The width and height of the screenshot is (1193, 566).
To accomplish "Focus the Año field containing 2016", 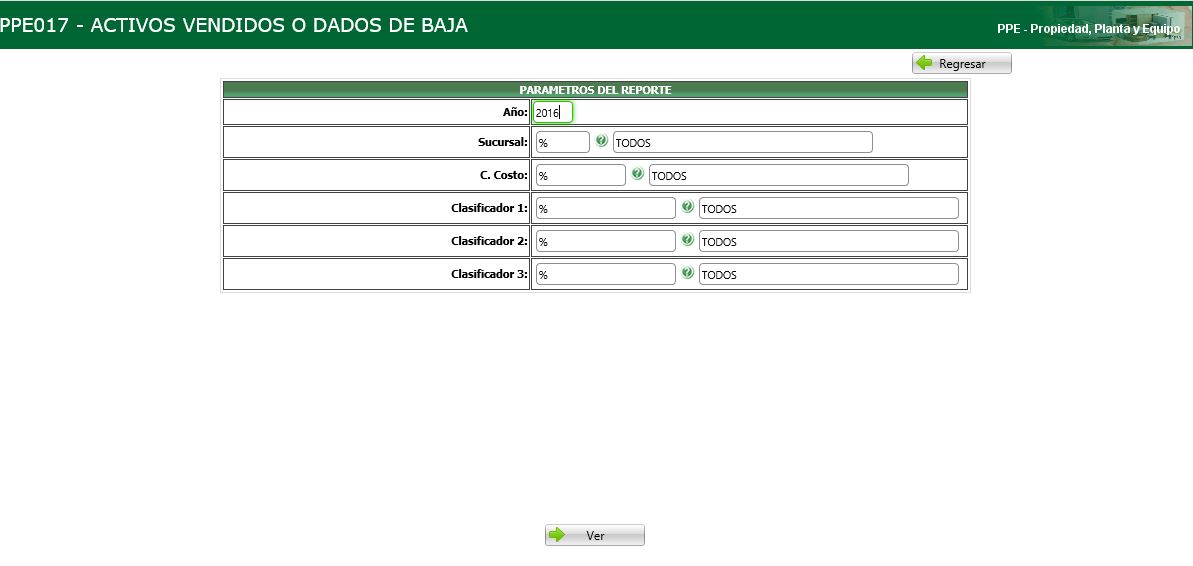I will coord(552,113).
